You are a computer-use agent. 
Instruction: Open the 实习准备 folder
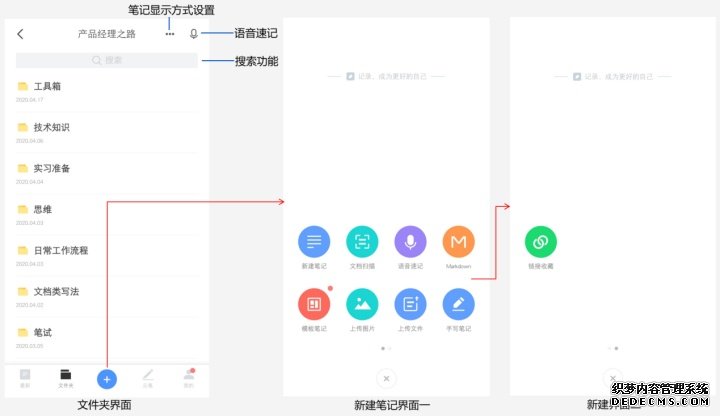click(107, 174)
